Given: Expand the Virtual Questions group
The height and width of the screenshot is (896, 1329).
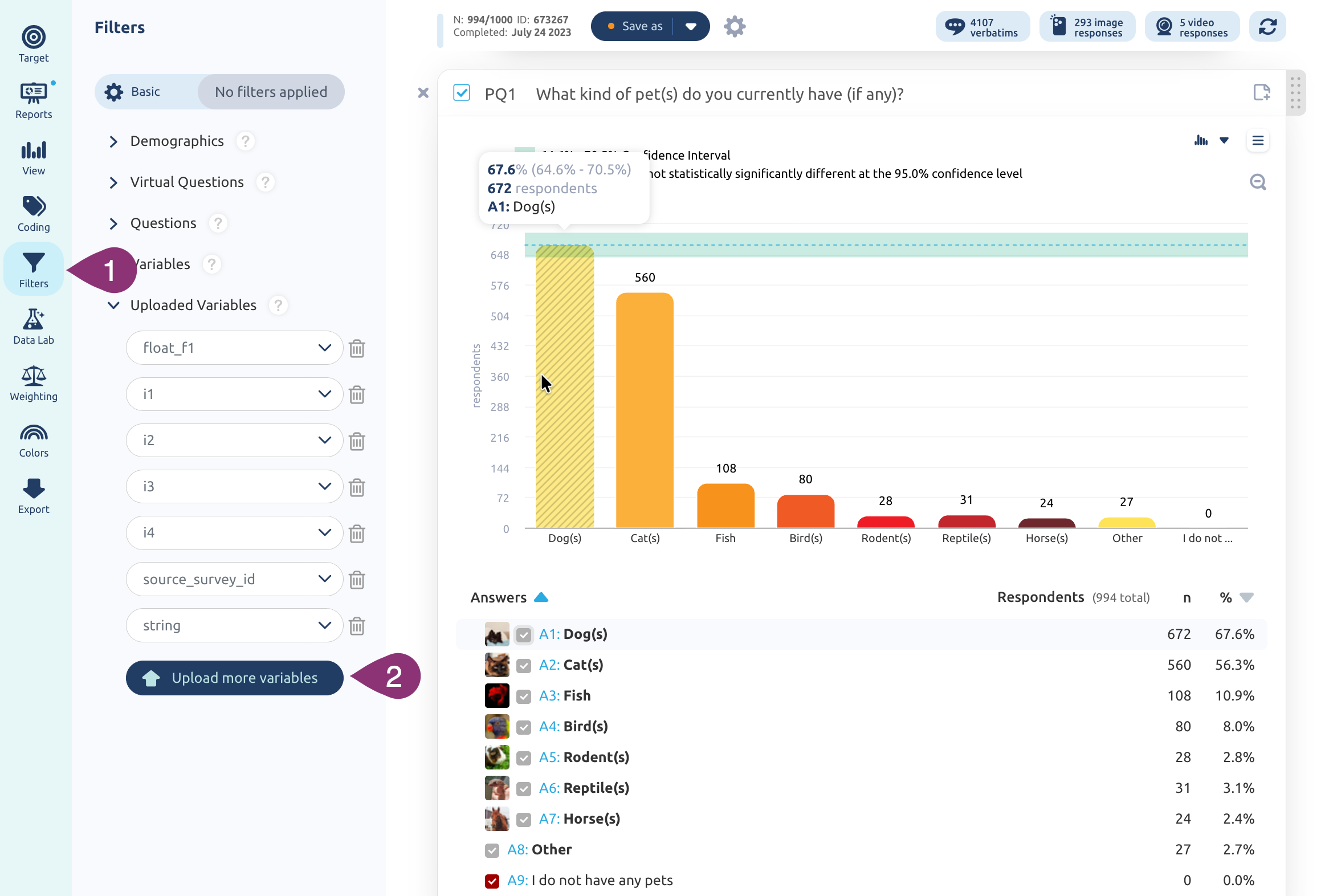Looking at the screenshot, I should pyautogui.click(x=113, y=182).
